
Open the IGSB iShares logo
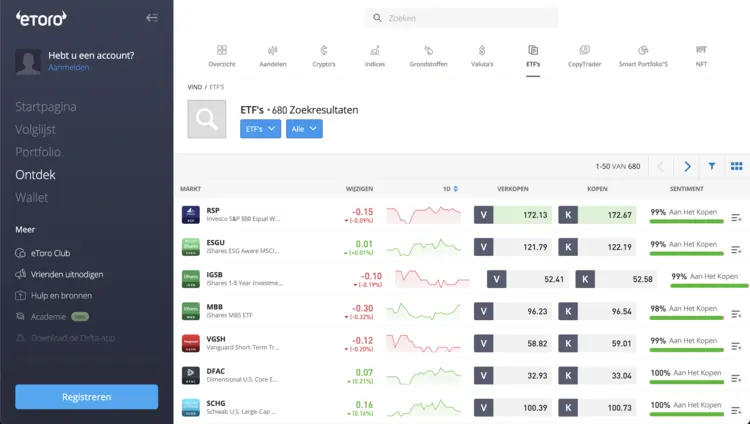190,279
